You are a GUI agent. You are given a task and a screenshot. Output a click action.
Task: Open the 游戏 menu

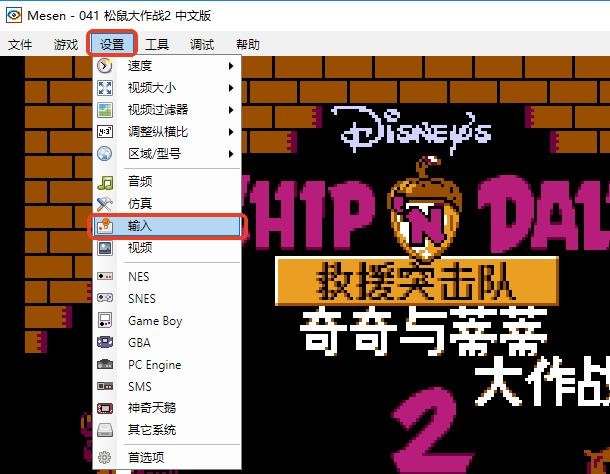click(66, 44)
